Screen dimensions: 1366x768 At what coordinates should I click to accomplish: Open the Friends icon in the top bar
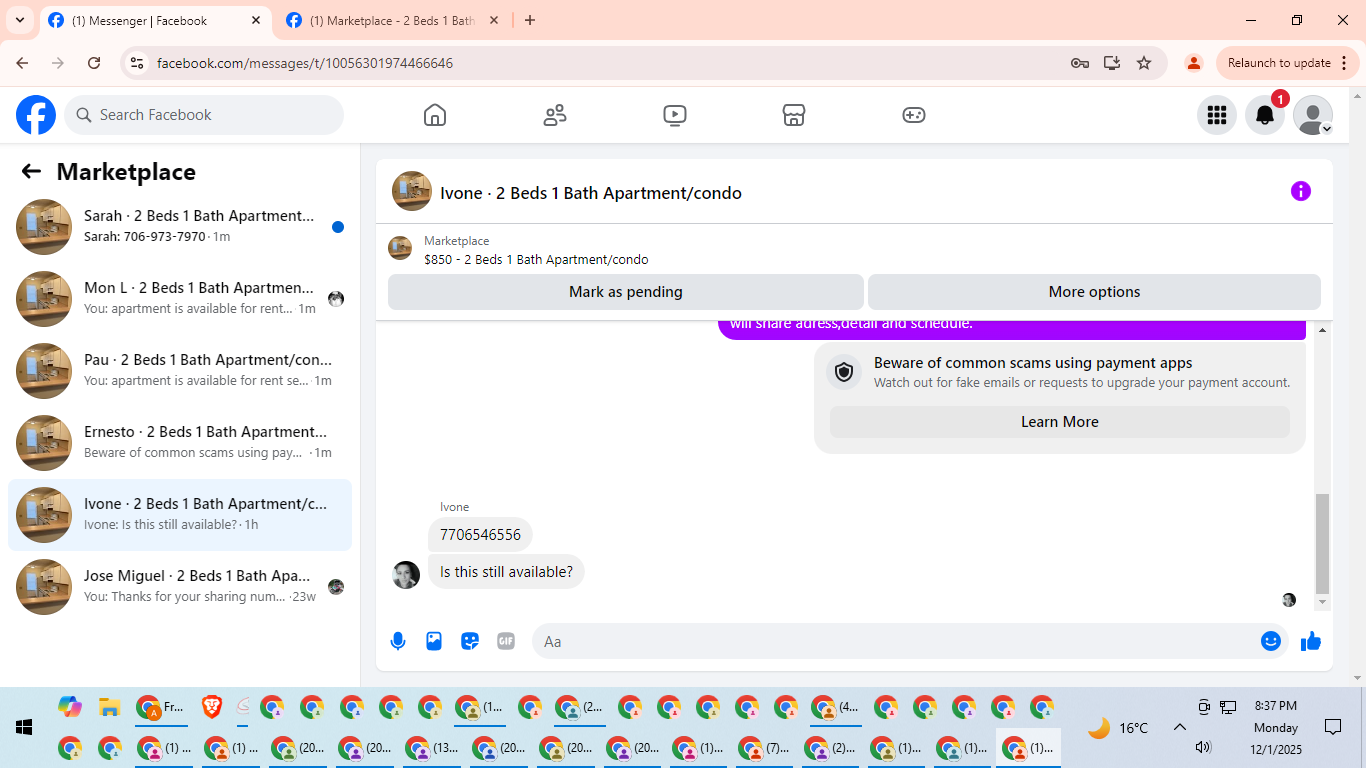[x=555, y=115]
